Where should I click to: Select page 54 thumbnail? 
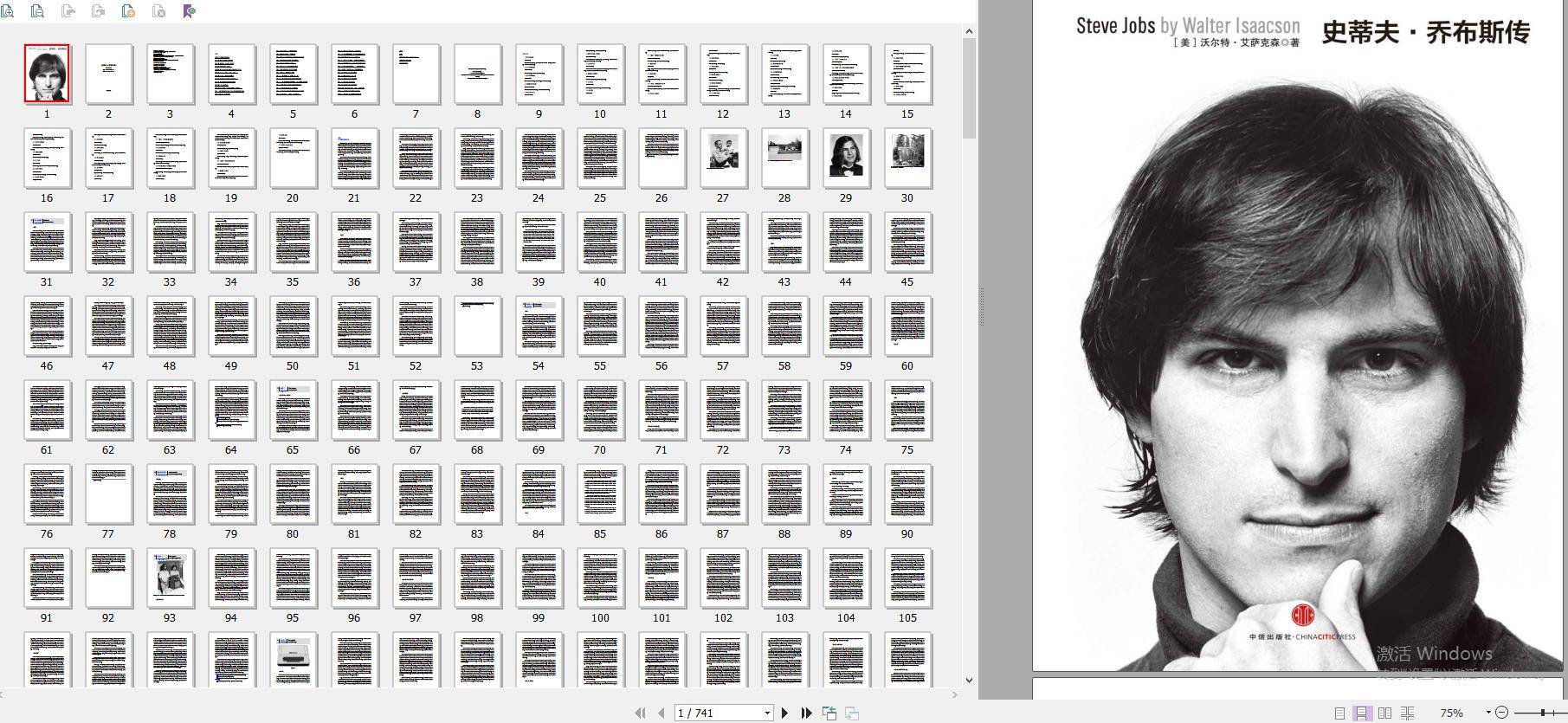(x=539, y=326)
